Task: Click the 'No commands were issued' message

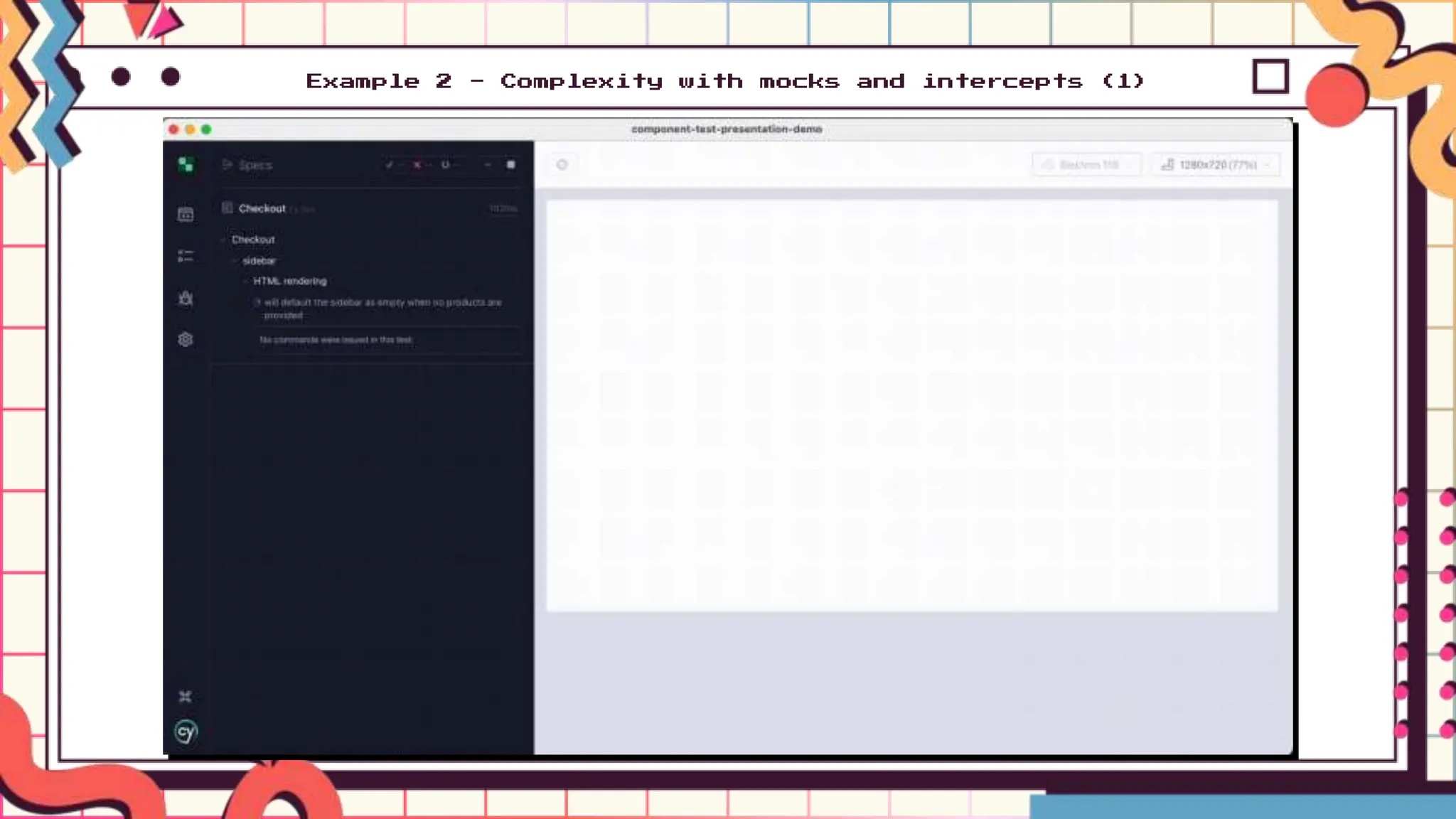Action: 336,340
